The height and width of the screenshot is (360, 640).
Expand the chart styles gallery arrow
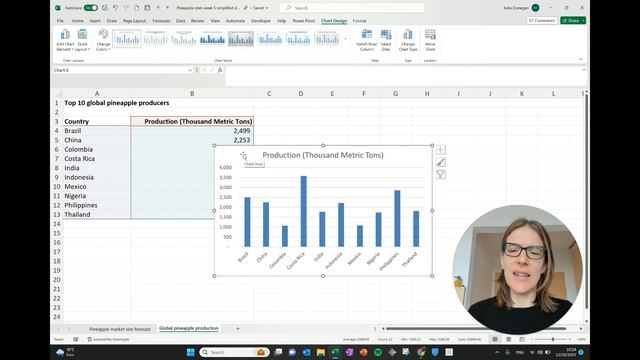click(x=346, y=39)
